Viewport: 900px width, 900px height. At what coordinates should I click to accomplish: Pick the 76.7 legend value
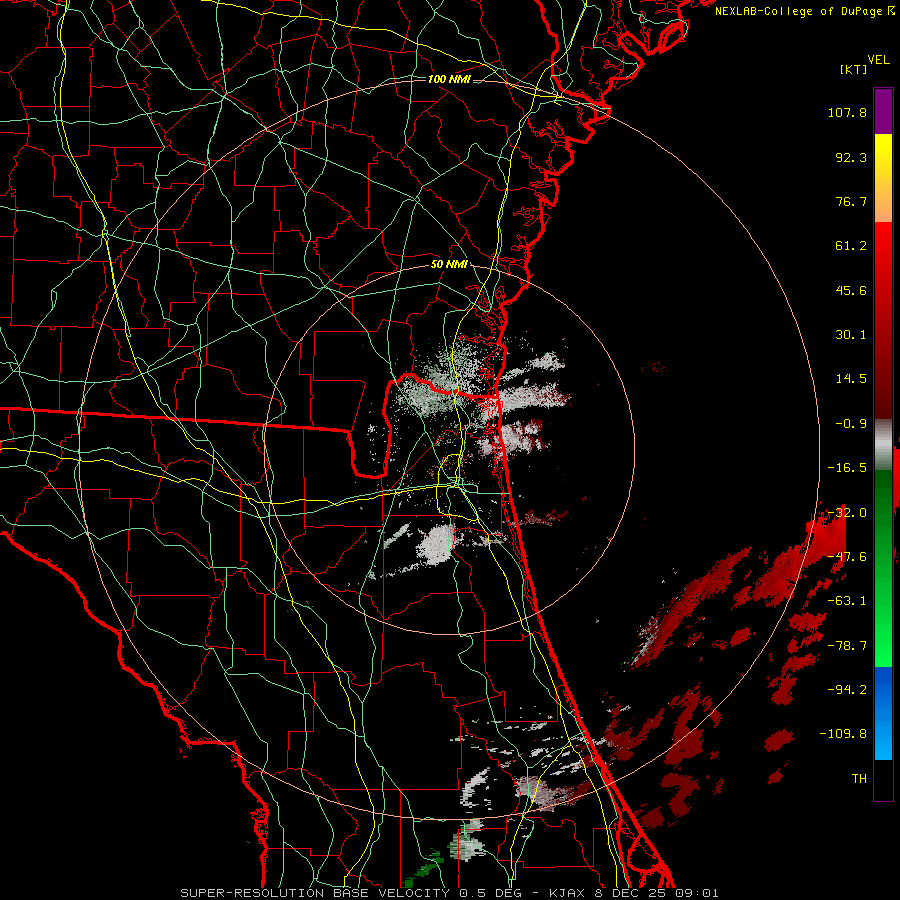[851, 201]
